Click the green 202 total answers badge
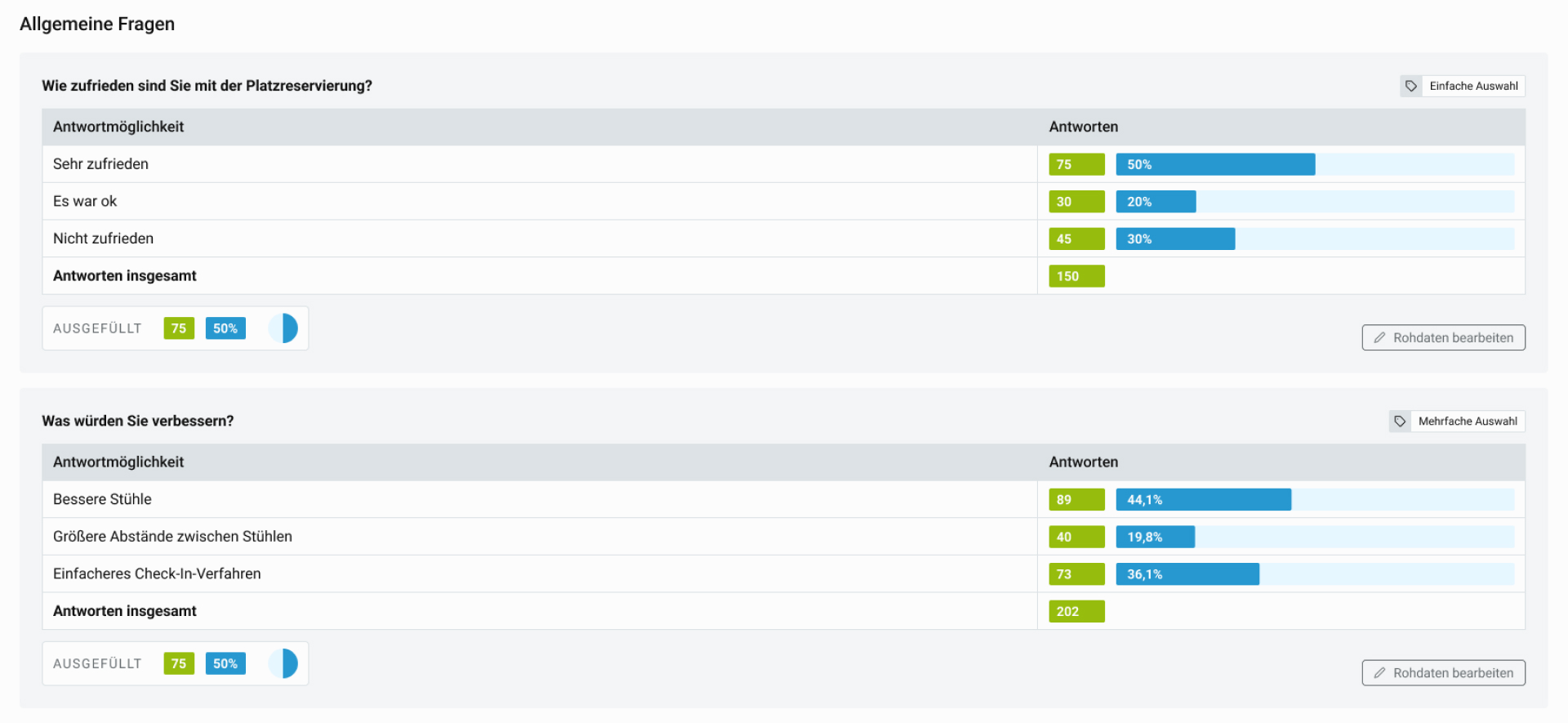Image resolution: width=1568 pixels, height=723 pixels. 1076,610
